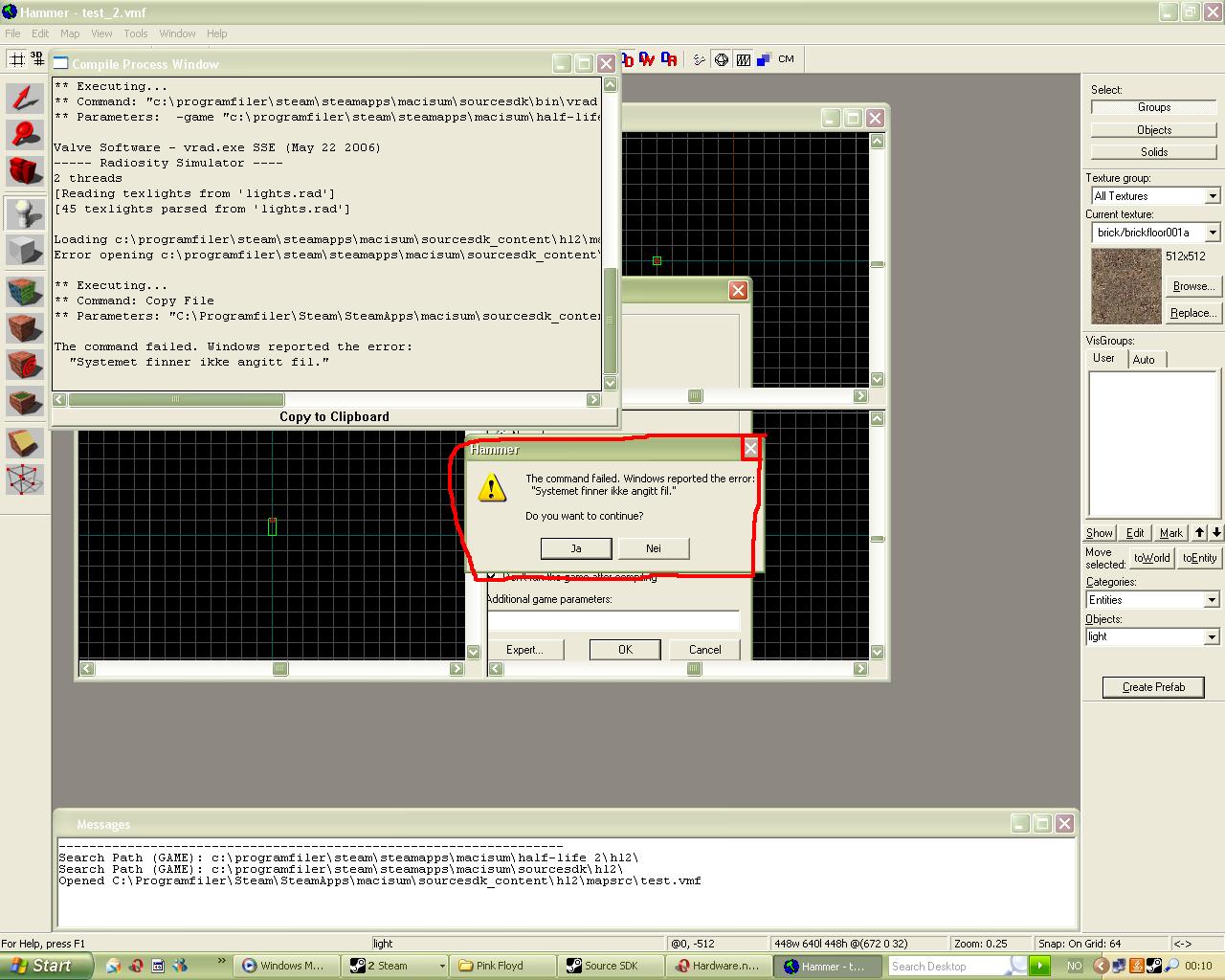Click Ja in the Hammer error dialog
The image size is (1225, 980).
point(576,548)
